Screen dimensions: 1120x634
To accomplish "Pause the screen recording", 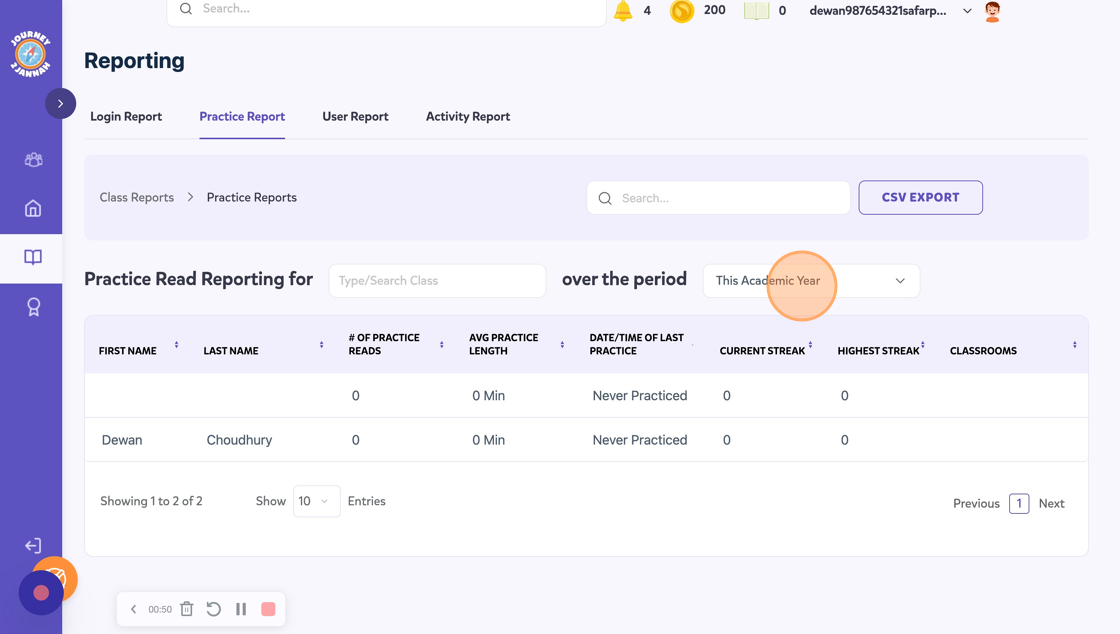I will pos(241,609).
